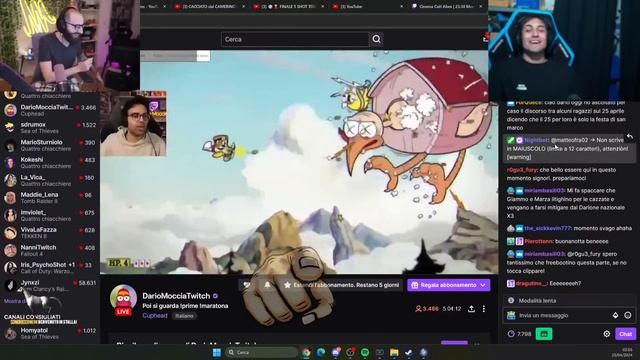Click the Italiano language tag

[x=184, y=316]
